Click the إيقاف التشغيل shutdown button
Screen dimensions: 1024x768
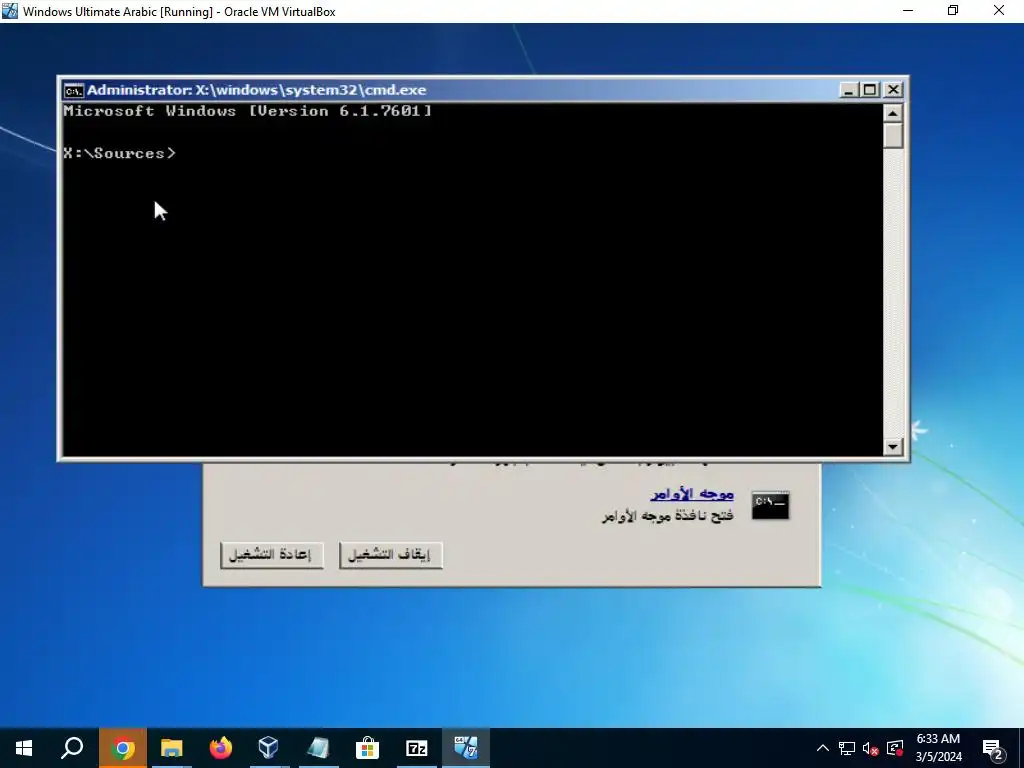[391, 555]
